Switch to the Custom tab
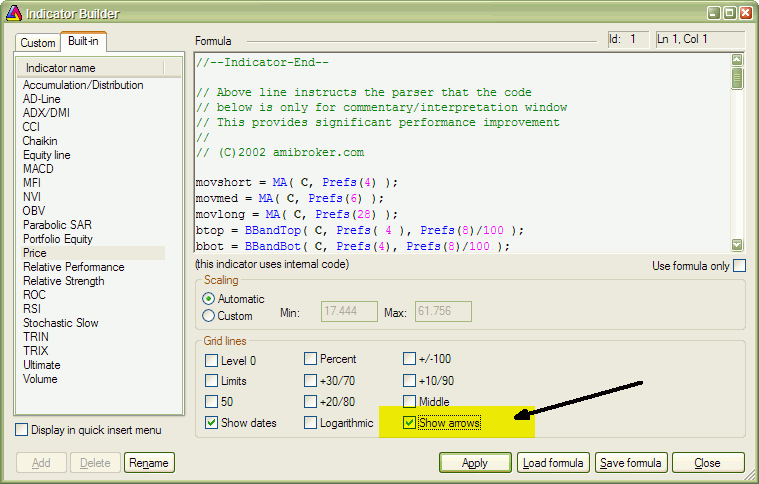Viewport: 759px width, 484px height. (x=38, y=43)
